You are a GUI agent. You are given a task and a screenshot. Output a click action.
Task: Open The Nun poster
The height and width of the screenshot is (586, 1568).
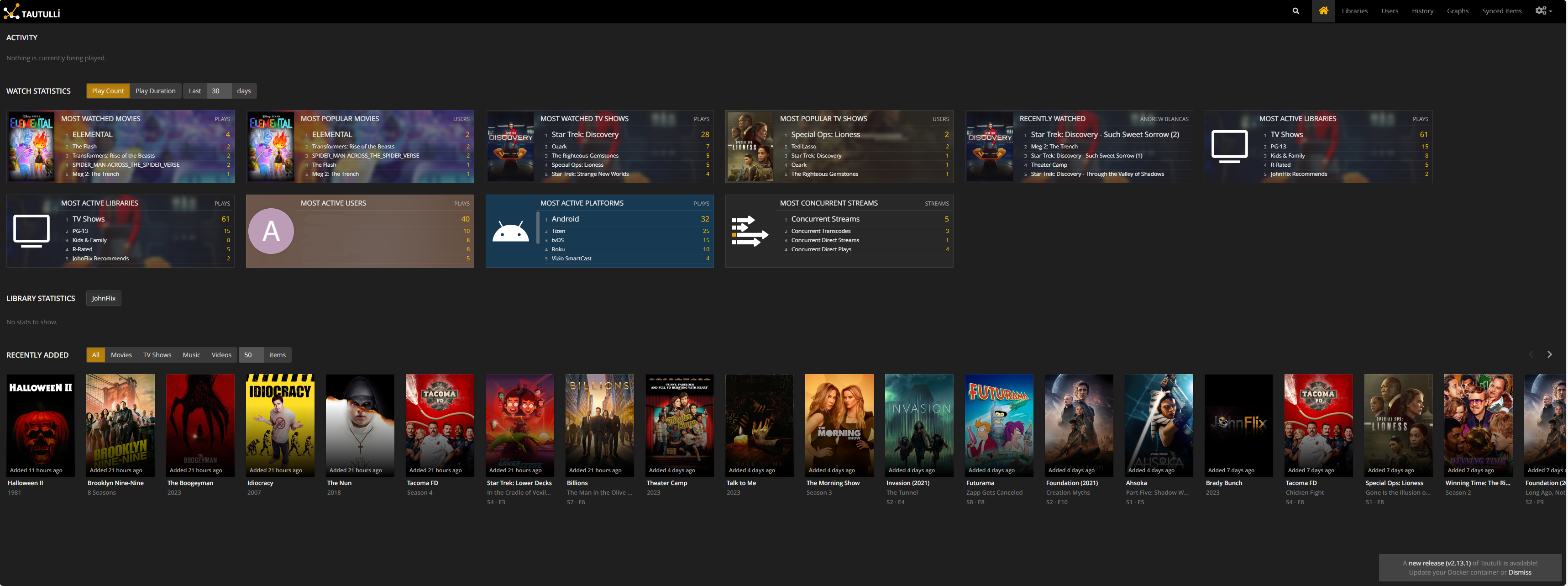[360, 425]
